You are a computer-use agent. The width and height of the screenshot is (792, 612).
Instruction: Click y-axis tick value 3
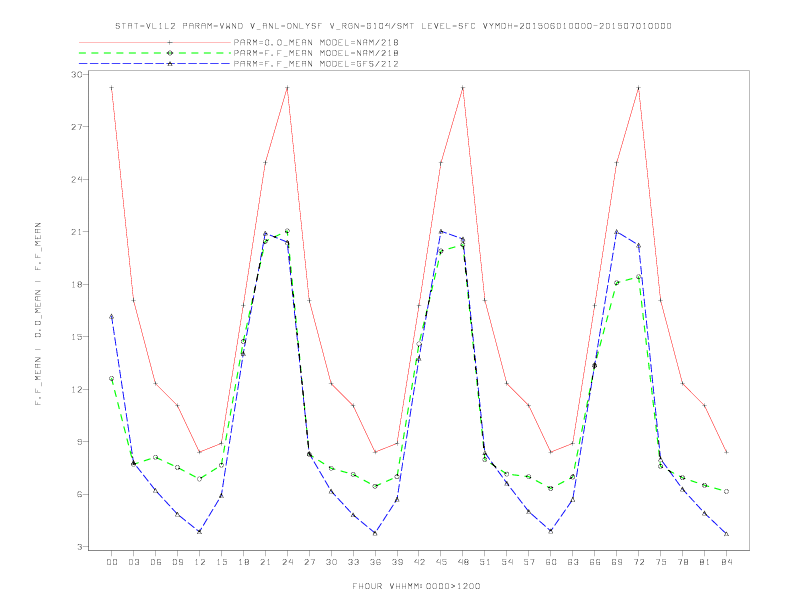[80, 547]
